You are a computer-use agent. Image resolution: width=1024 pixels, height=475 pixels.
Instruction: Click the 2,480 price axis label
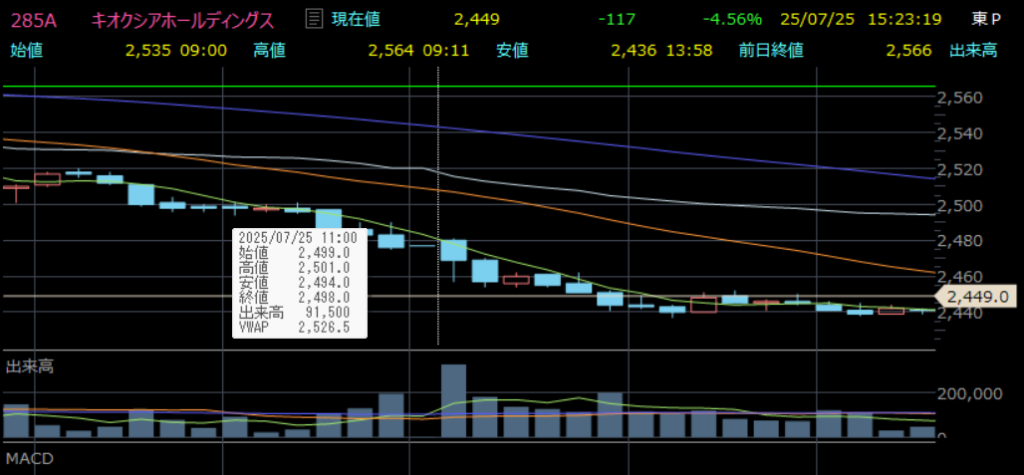(x=959, y=241)
